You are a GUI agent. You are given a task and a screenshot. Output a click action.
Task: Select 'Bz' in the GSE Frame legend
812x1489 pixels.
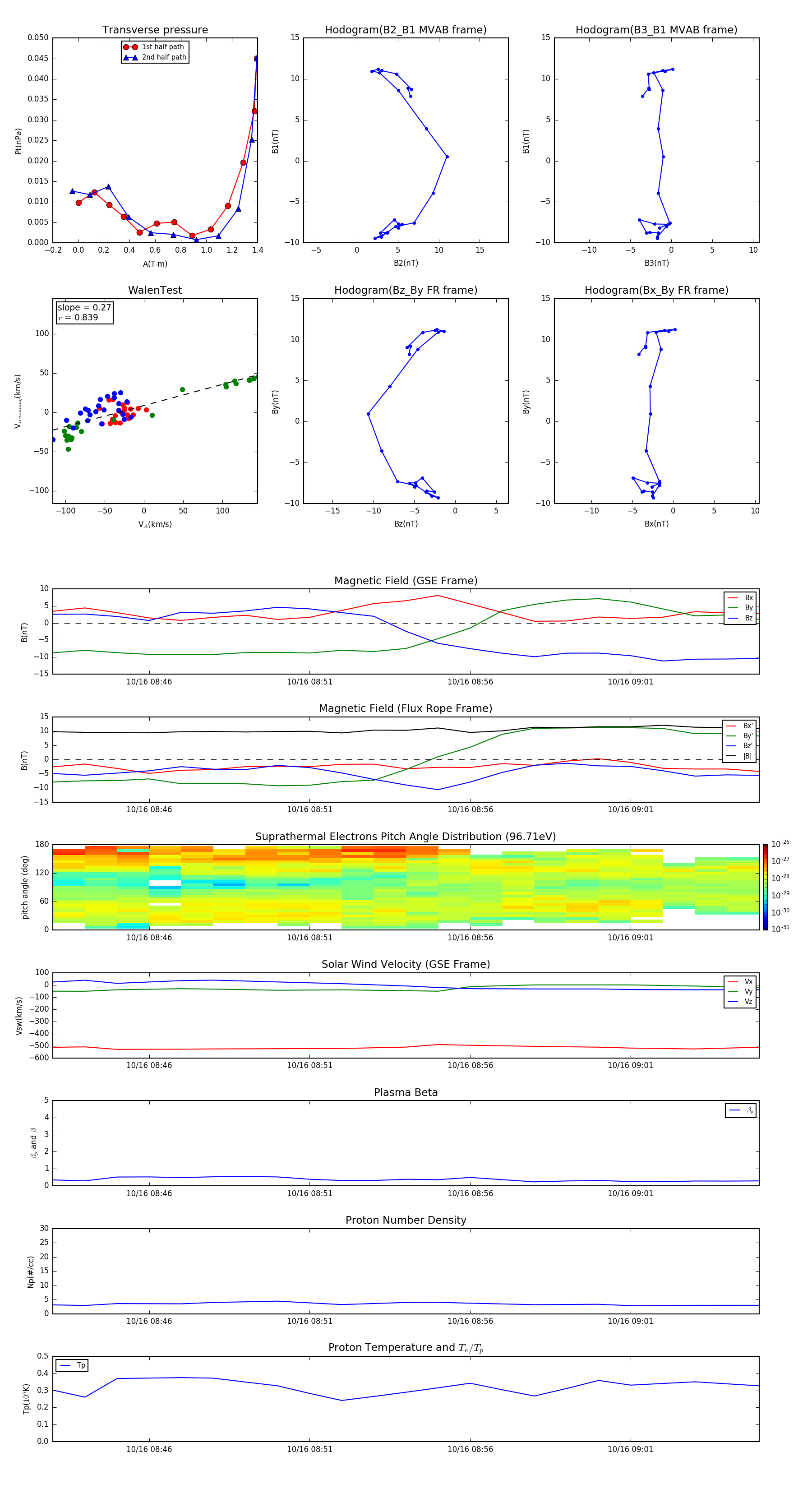click(x=741, y=618)
